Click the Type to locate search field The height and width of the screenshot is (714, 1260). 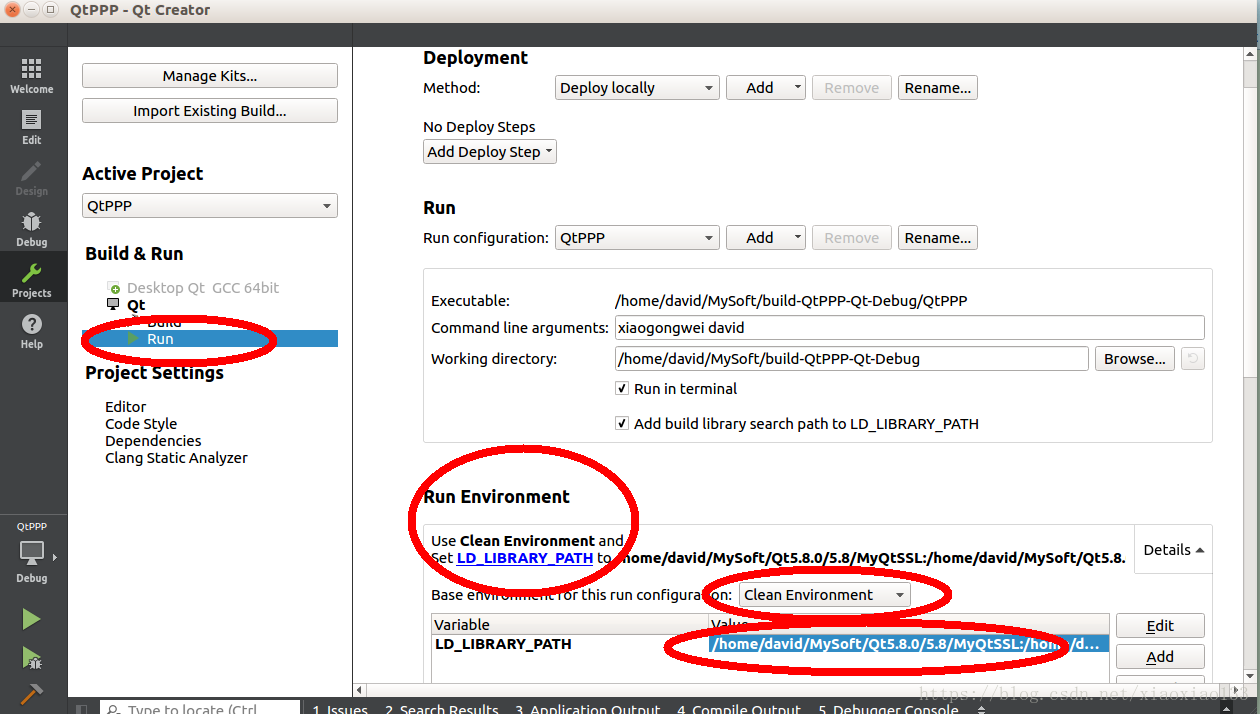coord(199,708)
